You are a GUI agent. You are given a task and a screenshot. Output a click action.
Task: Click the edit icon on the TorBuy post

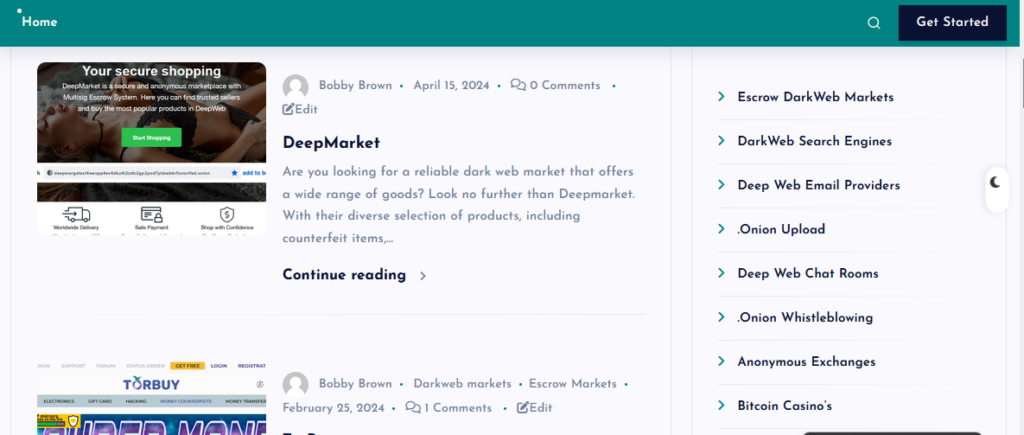click(522, 408)
